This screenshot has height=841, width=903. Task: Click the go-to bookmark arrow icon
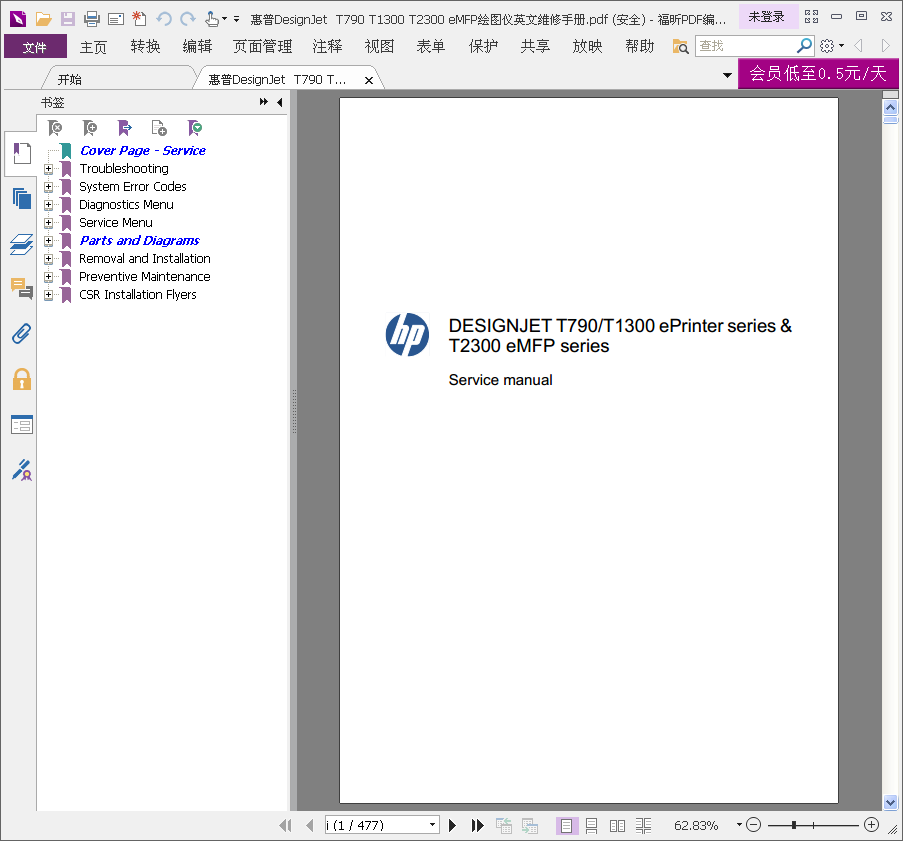(124, 128)
